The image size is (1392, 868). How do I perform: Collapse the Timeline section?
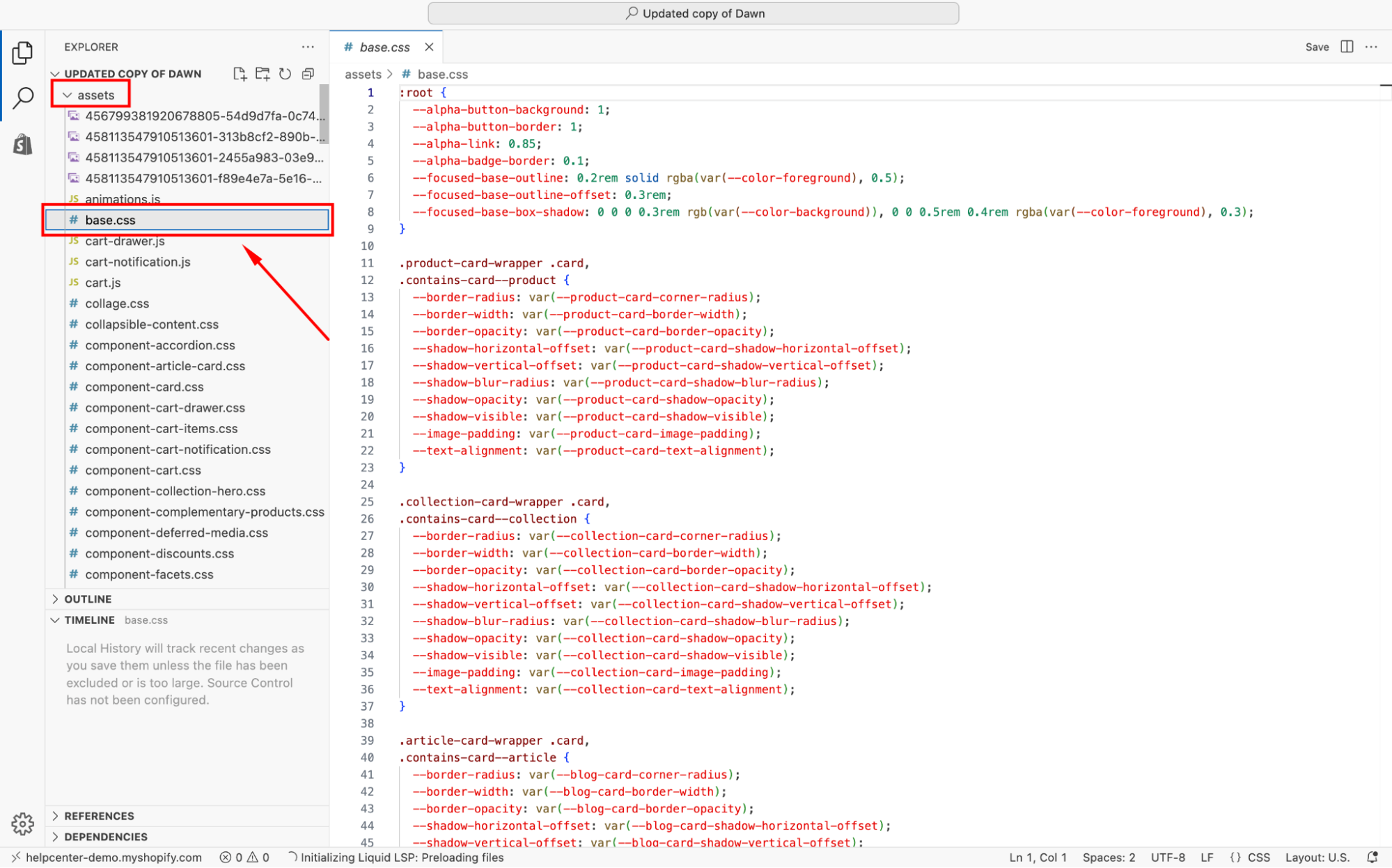click(89, 620)
